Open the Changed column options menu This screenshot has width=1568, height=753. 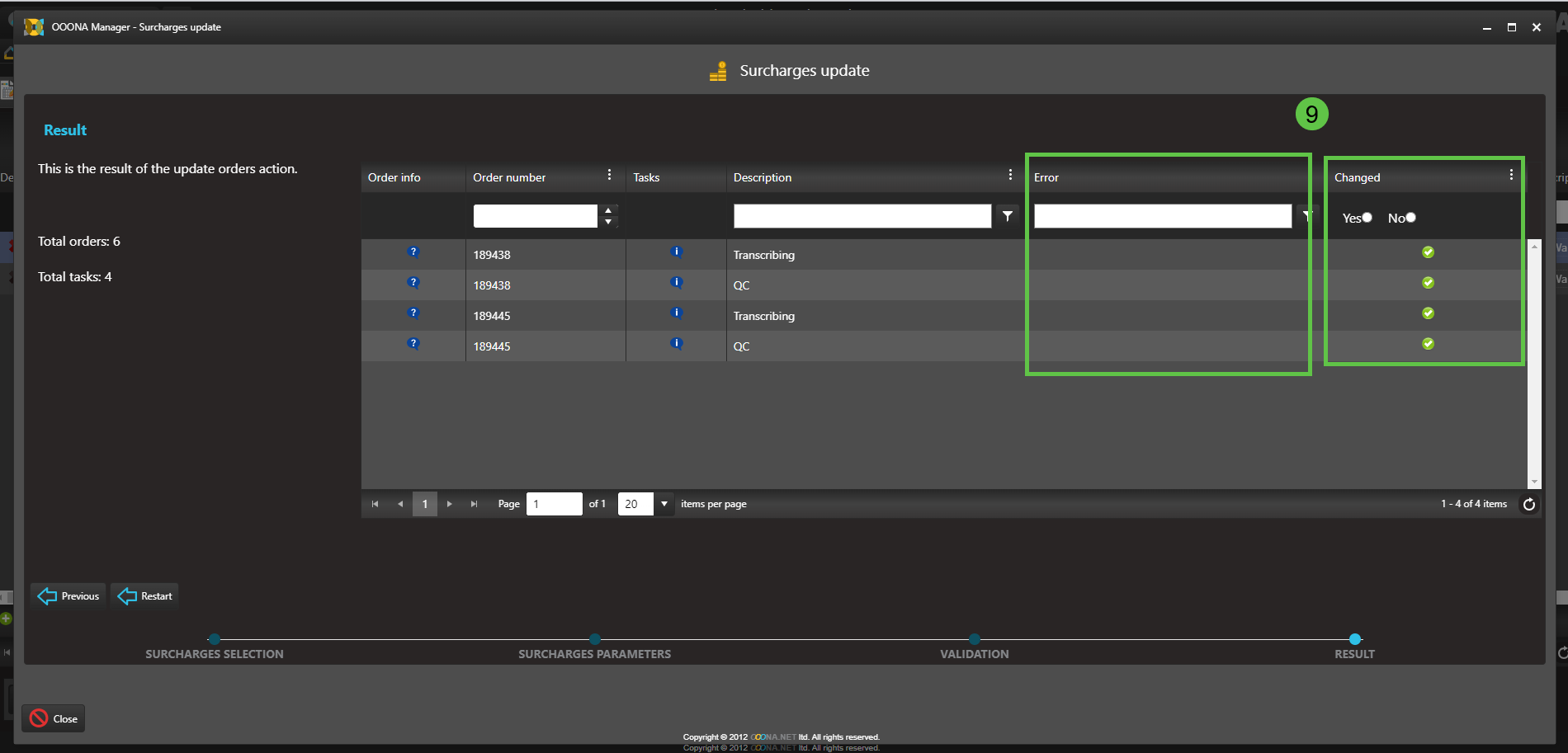click(1511, 175)
